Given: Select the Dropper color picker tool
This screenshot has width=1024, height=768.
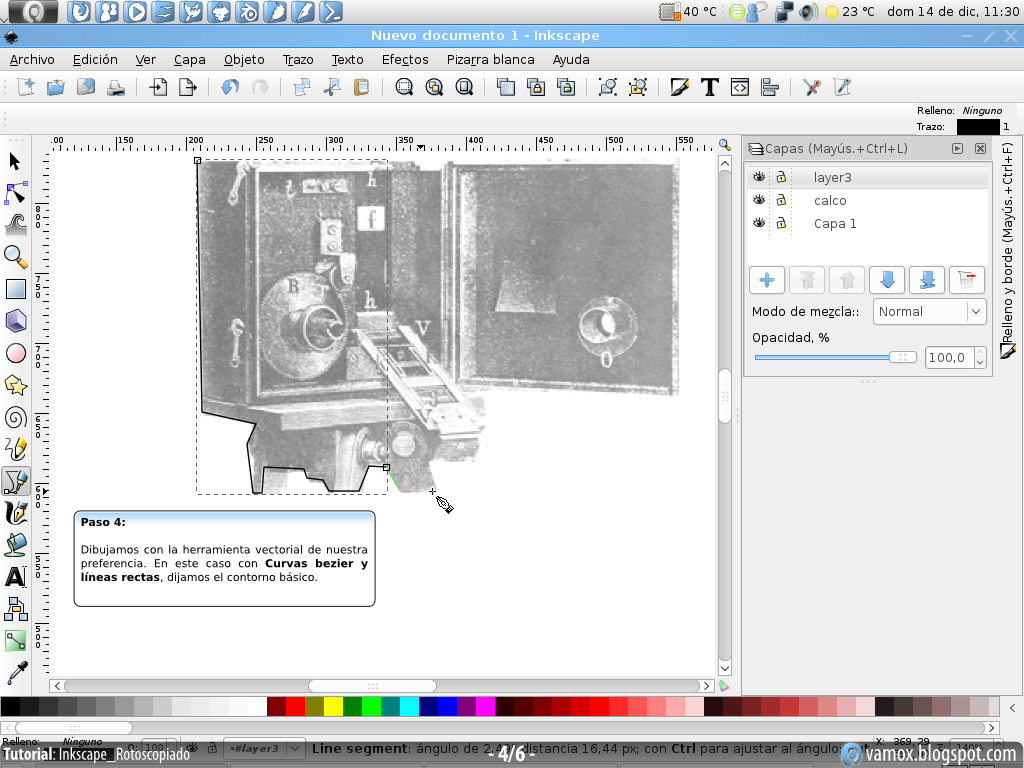Looking at the screenshot, I should pos(16,673).
